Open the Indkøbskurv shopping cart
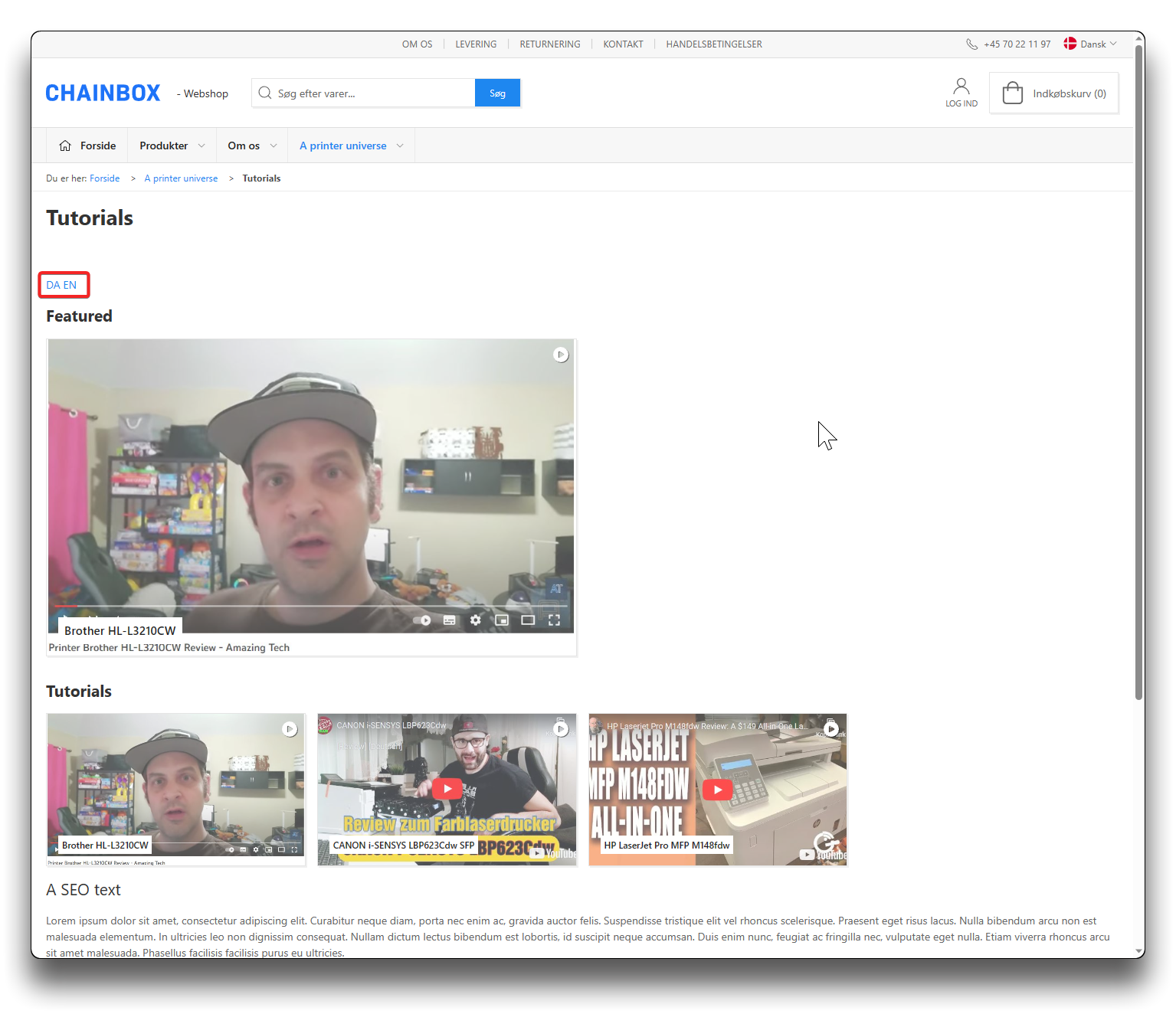 (x=1053, y=93)
